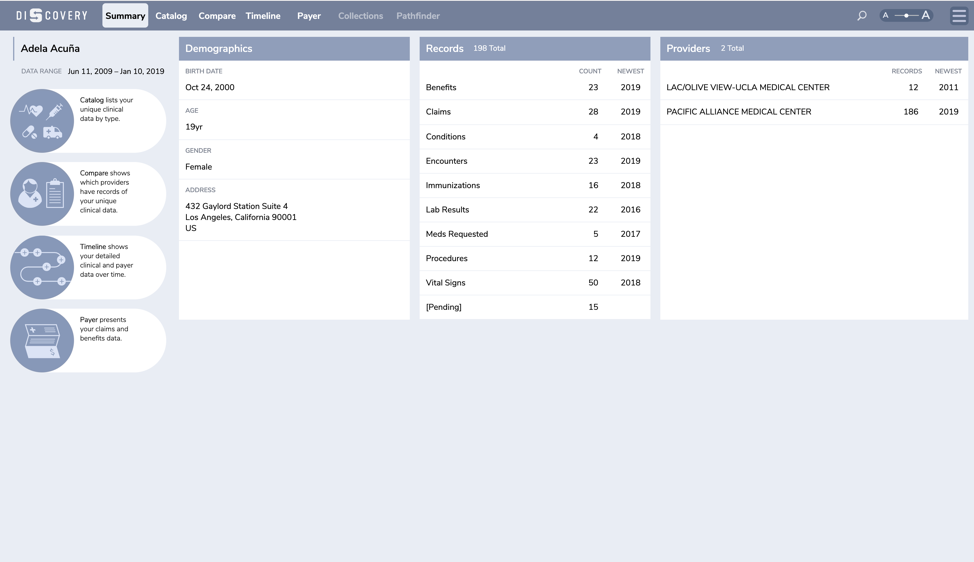974x562 pixels.
Task: Click 'Catalog lists your unique clinical data' card text
Action: tap(106, 109)
